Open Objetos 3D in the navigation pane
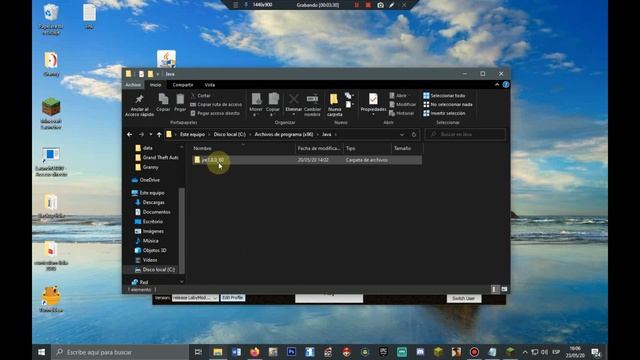Screen dimensions: 640x360 pos(151,250)
